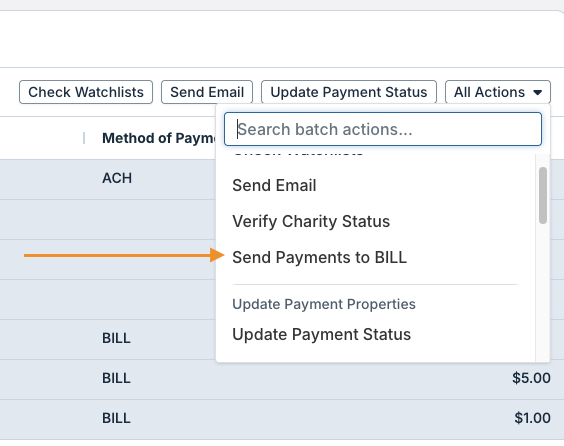Click the $1.00 amount cell

[x=532, y=418]
